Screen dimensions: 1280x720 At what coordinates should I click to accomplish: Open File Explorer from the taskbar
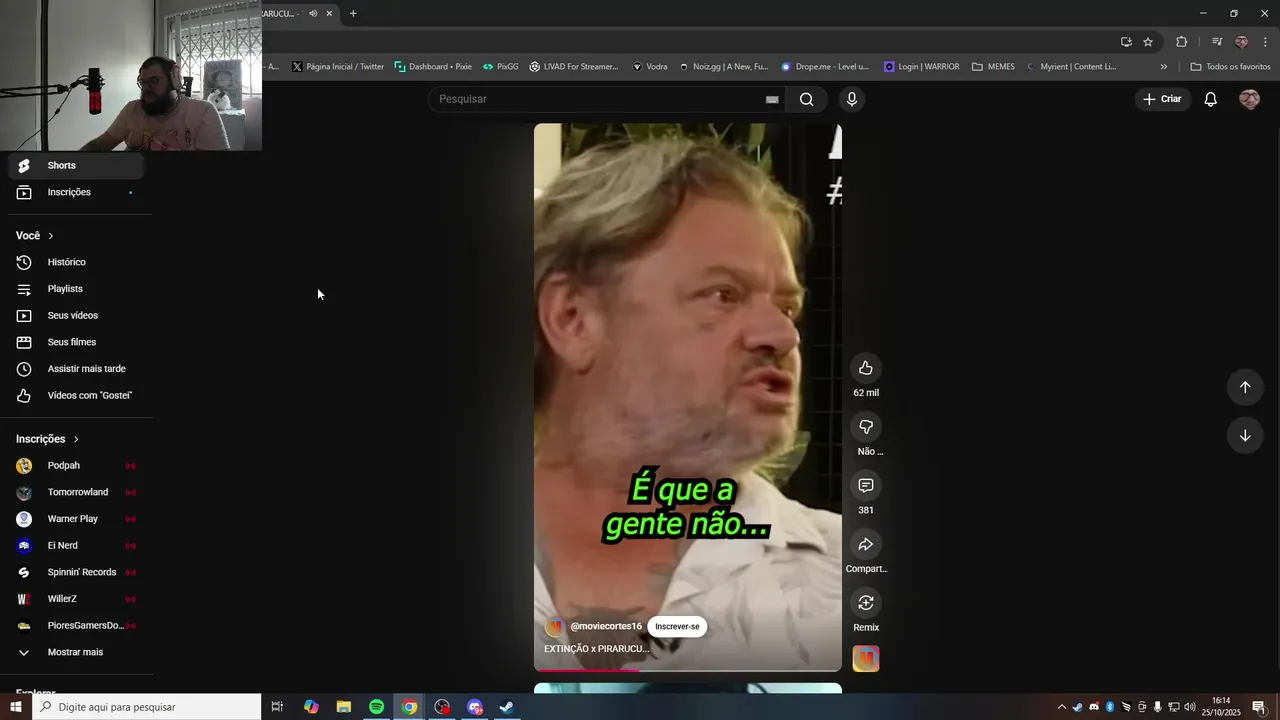(344, 707)
